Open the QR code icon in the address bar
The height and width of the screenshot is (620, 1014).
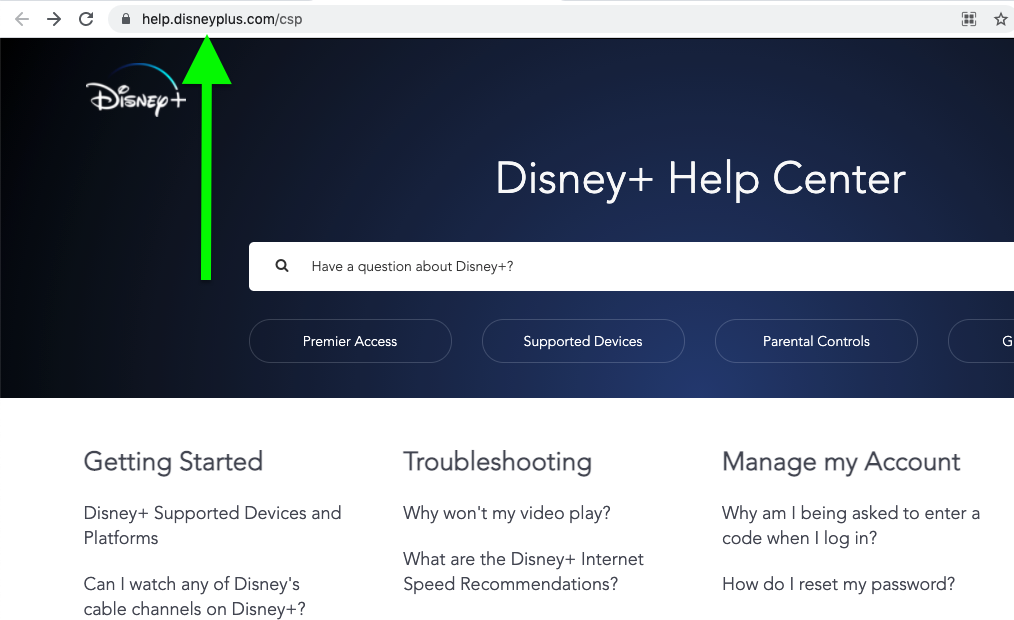968,18
